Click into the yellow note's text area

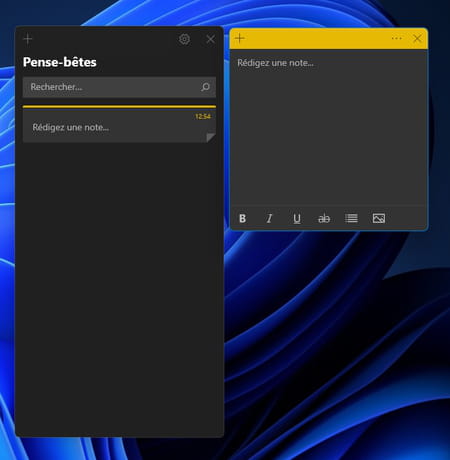329,127
